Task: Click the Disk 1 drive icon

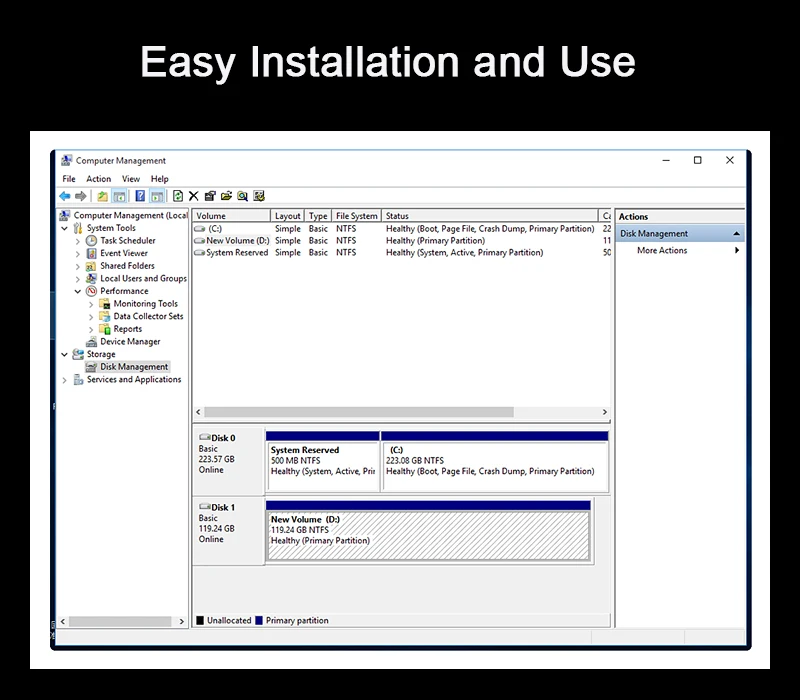Action: point(205,507)
